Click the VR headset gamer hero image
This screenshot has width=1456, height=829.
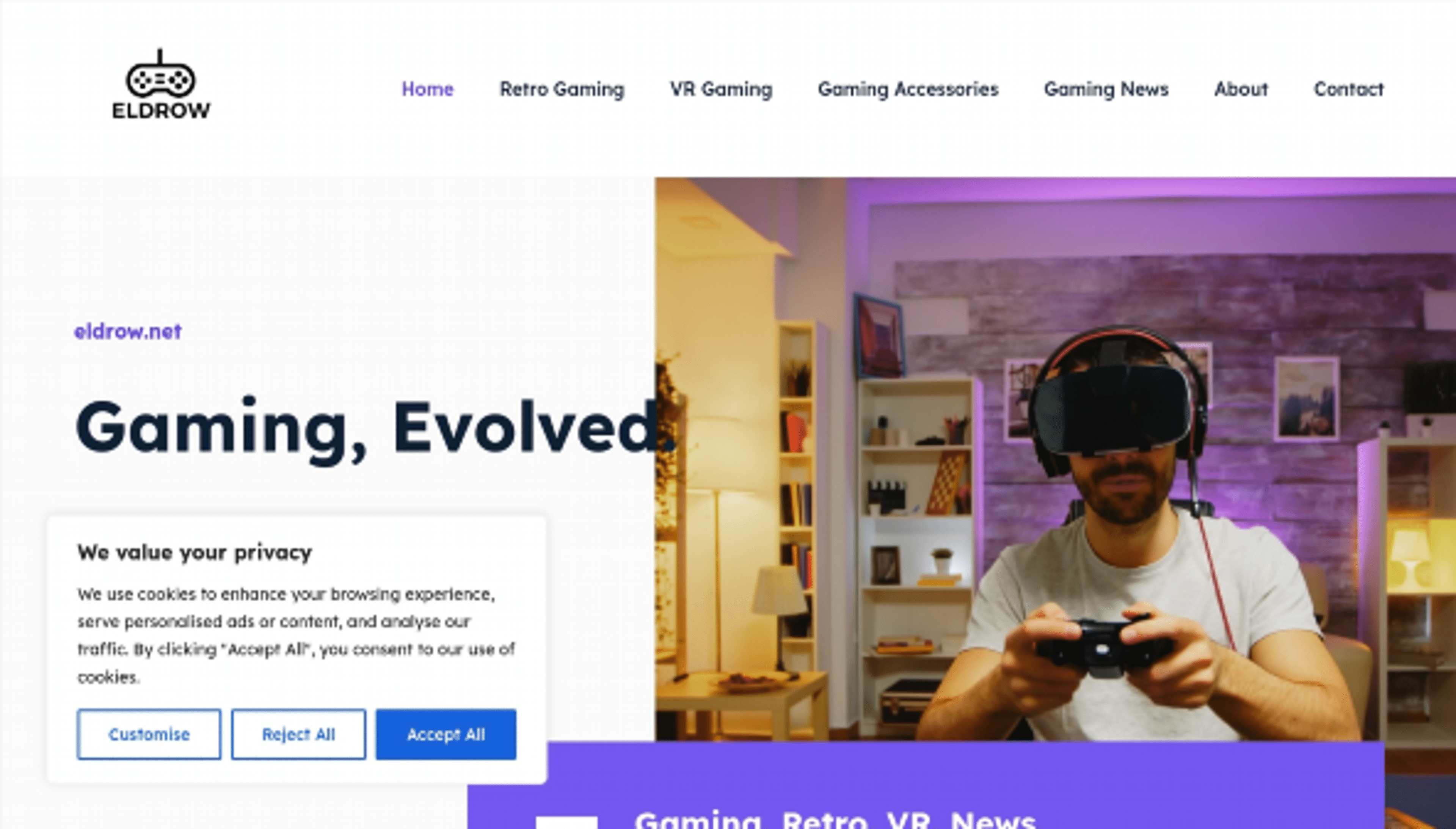(x=1055, y=459)
